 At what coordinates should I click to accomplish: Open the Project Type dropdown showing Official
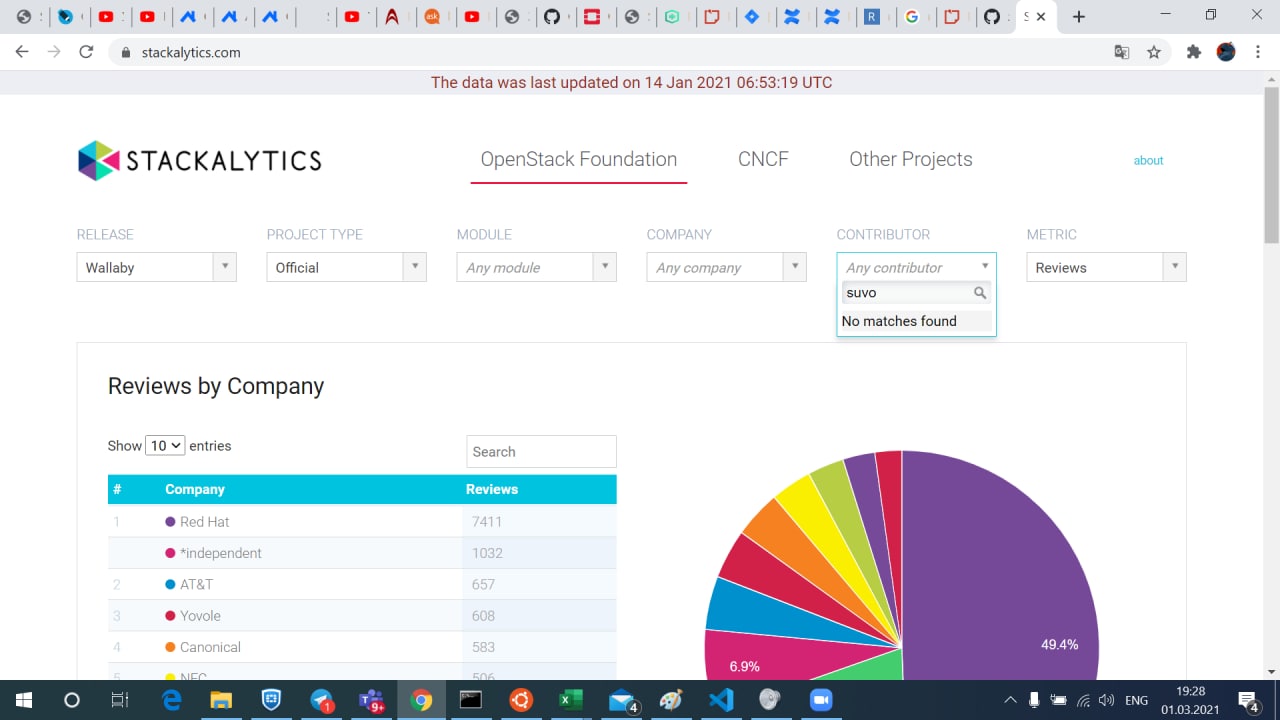(346, 267)
